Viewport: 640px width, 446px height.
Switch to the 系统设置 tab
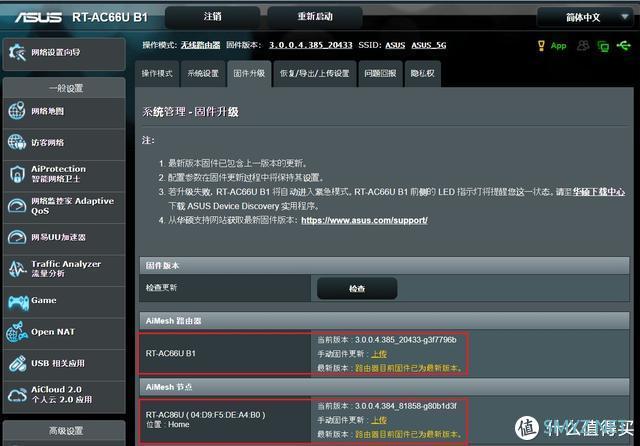[203, 73]
